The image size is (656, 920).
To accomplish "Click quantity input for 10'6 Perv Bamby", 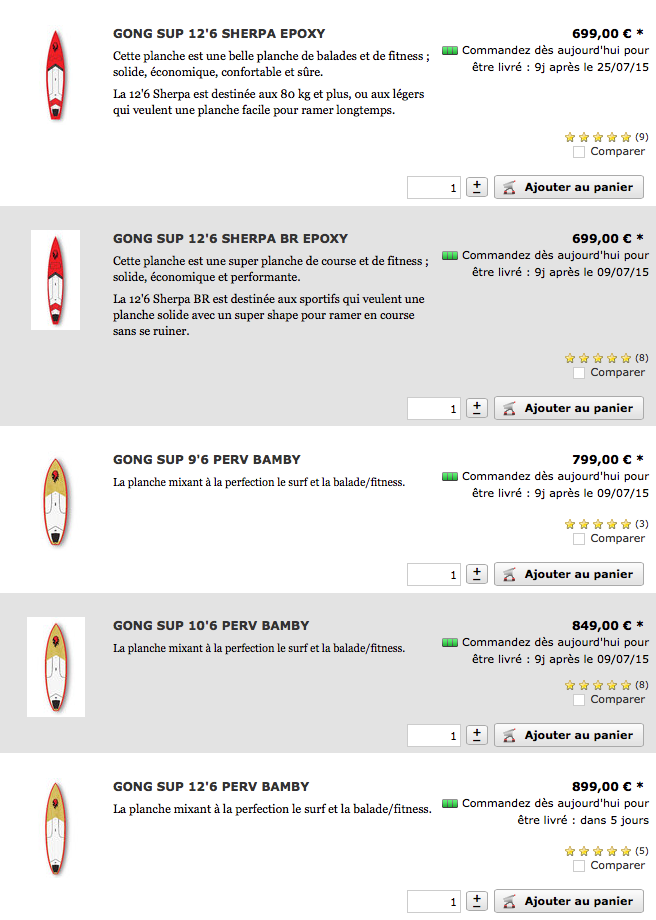I will click(x=434, y=735).
